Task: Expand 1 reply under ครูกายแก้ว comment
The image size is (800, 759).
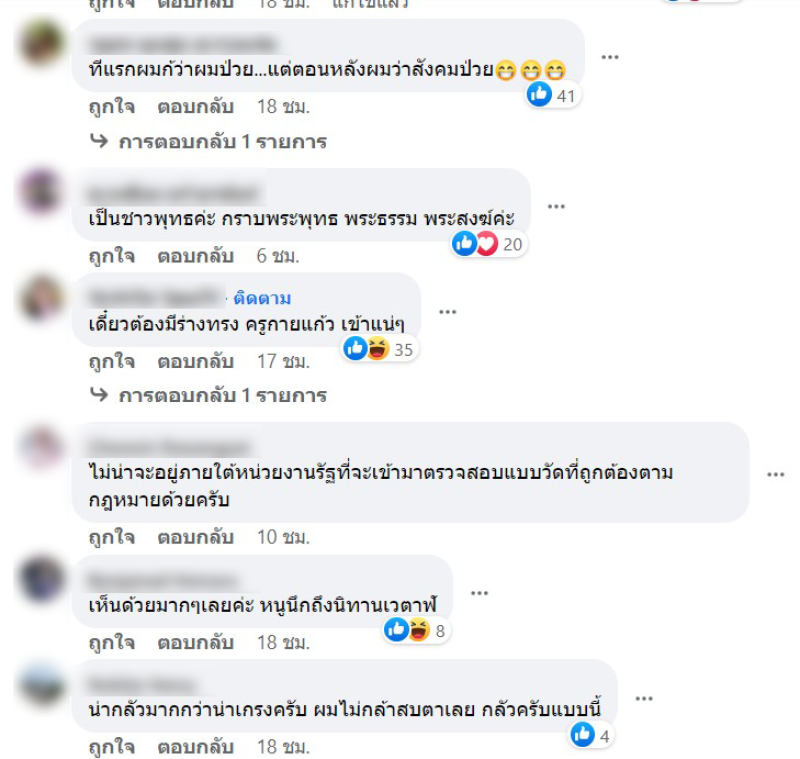Action: click(x=208, y=395)
